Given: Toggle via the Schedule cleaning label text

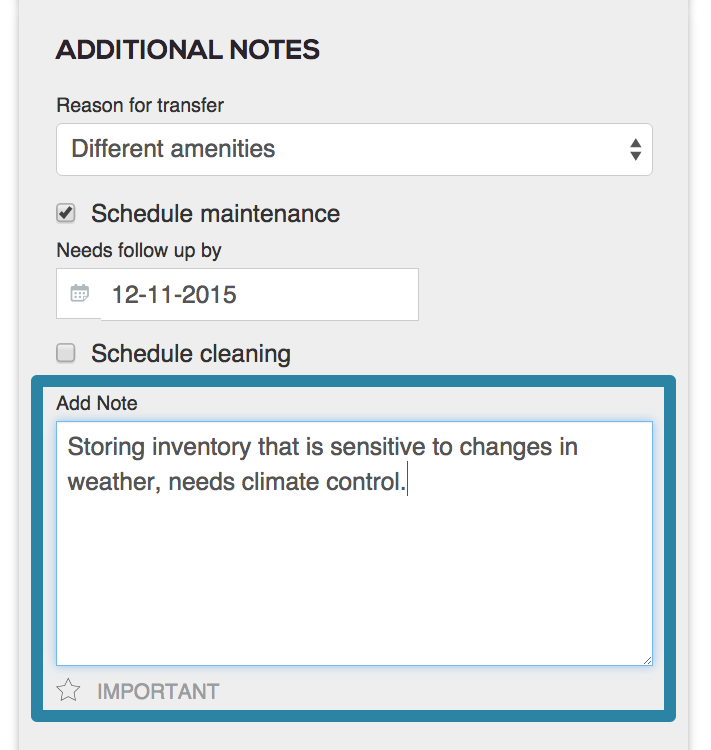Looking at the screenshot, I should 191,354.
